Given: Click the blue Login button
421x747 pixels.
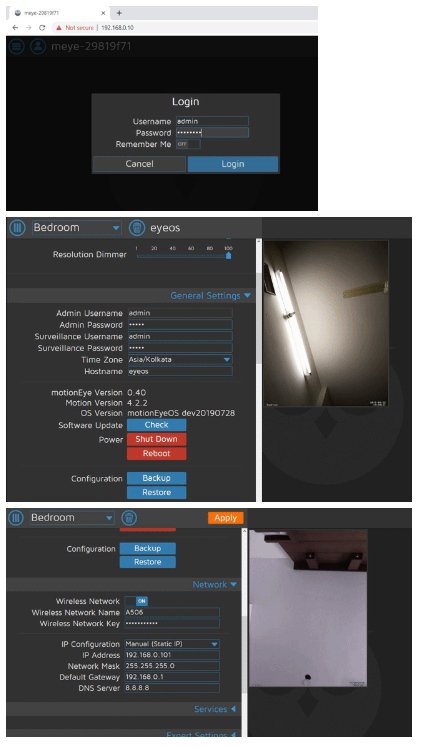Looking at the screenshot, I should [233, 164].
